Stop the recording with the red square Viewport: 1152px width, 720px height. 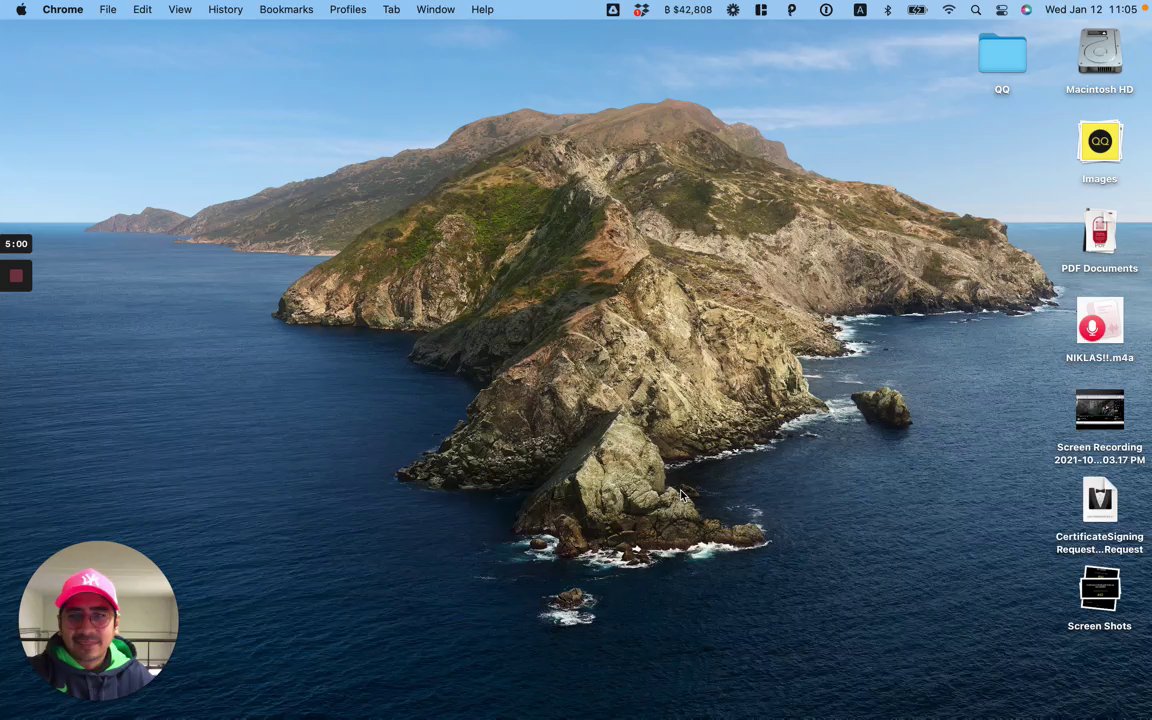tap(16, 276)
